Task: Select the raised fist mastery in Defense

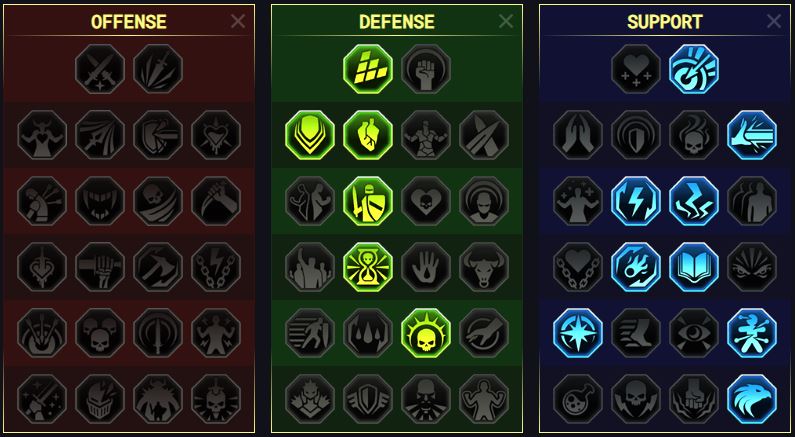Action: pos(426,68)
